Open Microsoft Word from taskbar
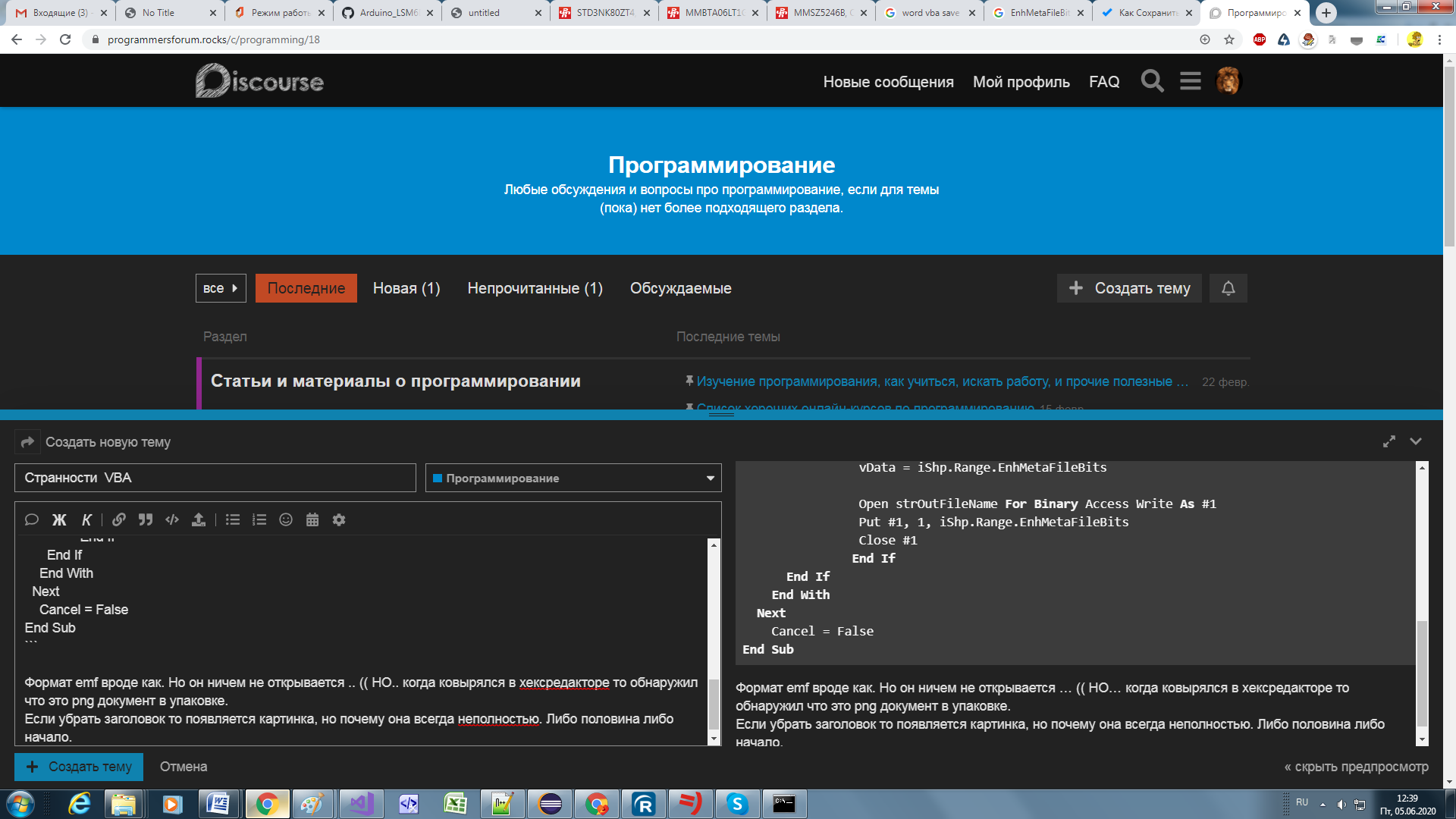The width and height of the screenshot is (1456, 819). (218, 804)
